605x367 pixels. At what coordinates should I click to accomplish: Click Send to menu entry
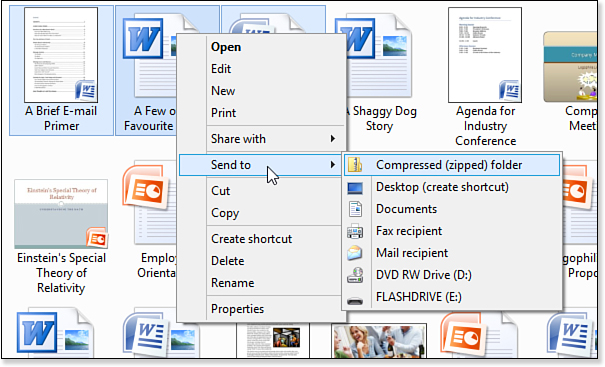260,165
